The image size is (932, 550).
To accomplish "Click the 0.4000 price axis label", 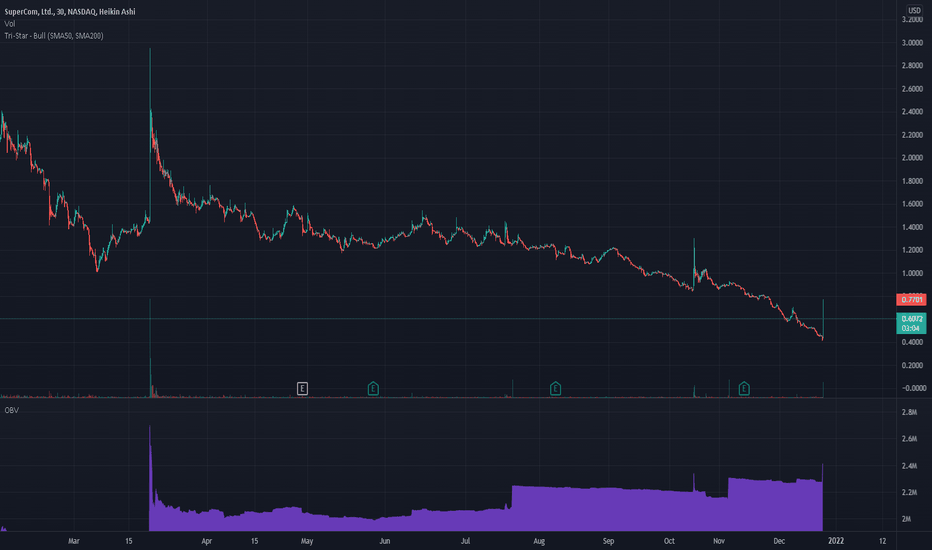I will coord(912,342).
